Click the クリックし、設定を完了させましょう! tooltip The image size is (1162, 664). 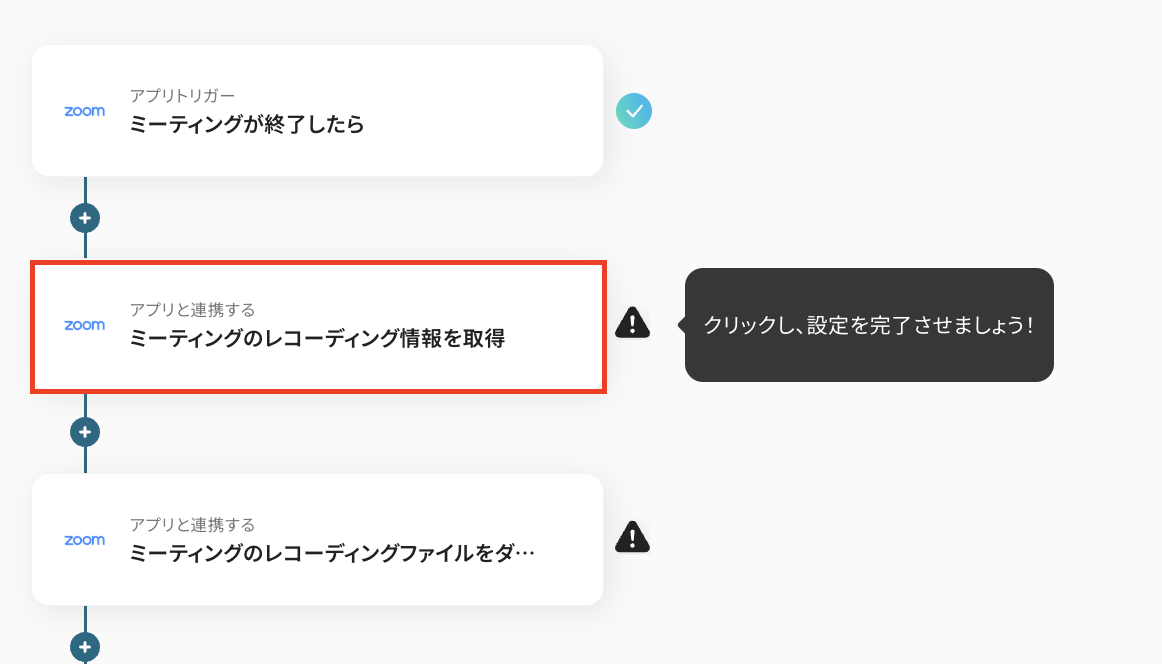coord(868,325)
